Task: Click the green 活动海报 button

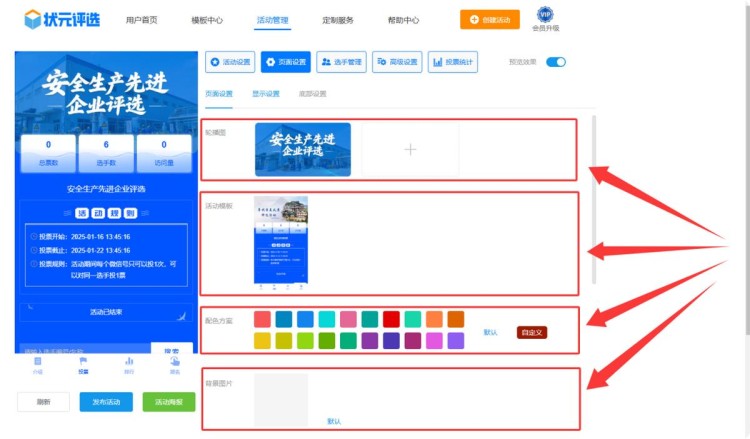Action: coord(168,402)
